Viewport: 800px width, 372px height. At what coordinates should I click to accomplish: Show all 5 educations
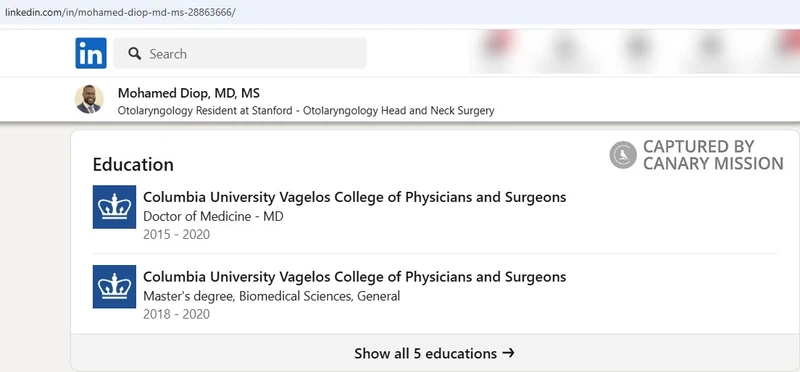click(434, 353)
